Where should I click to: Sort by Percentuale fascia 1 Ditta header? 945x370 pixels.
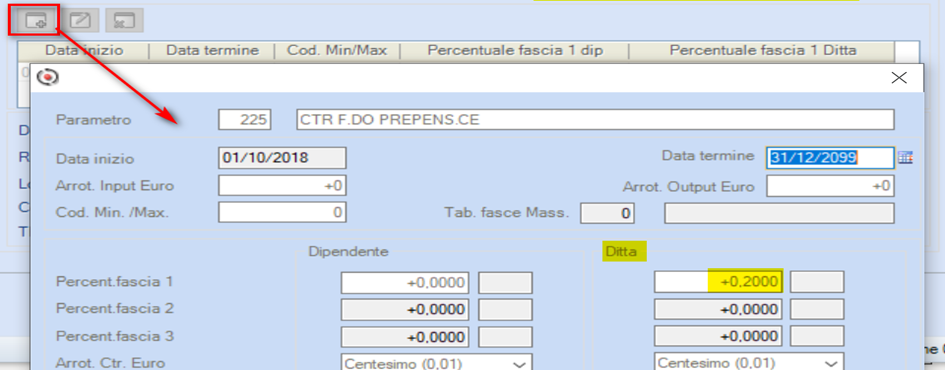click(762, 51)
